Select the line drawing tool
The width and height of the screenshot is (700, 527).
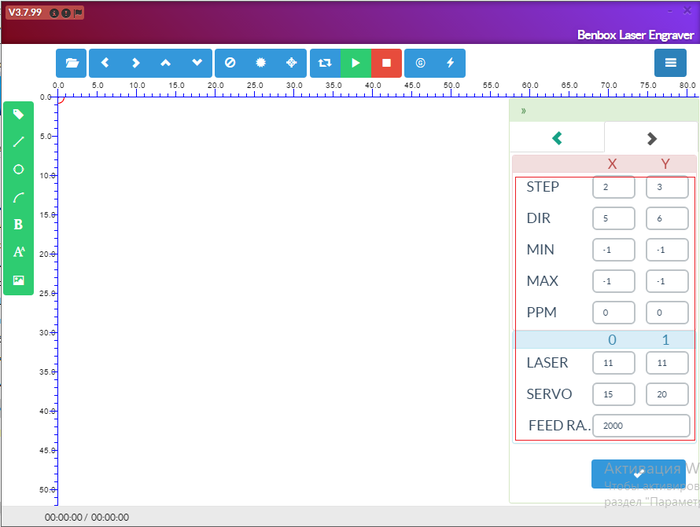(18, 142)
